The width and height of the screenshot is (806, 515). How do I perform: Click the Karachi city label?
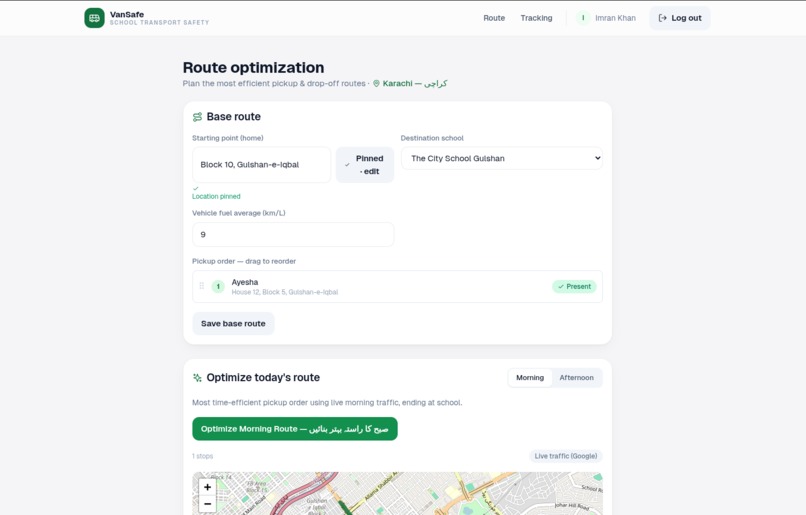415,83
